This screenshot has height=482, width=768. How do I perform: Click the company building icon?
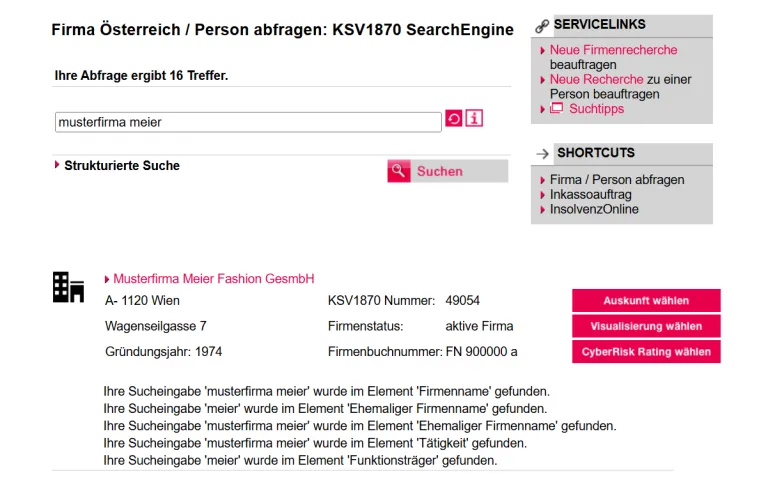coord(68,287)
